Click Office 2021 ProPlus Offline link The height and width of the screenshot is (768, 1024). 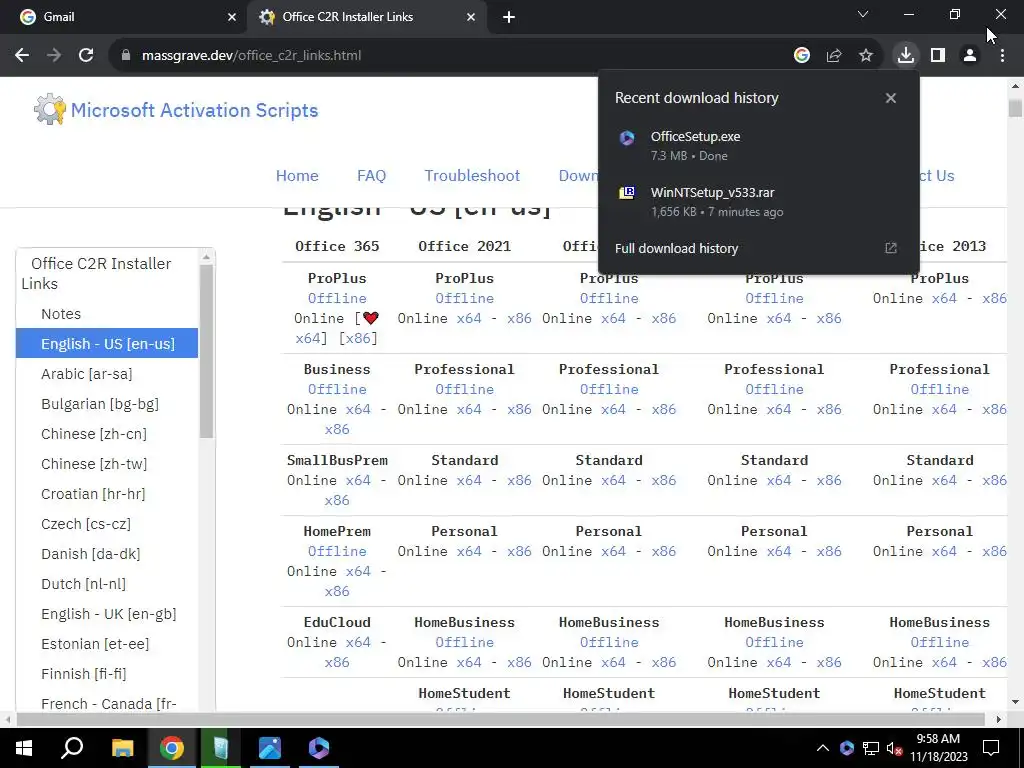(x=464, y=298)
